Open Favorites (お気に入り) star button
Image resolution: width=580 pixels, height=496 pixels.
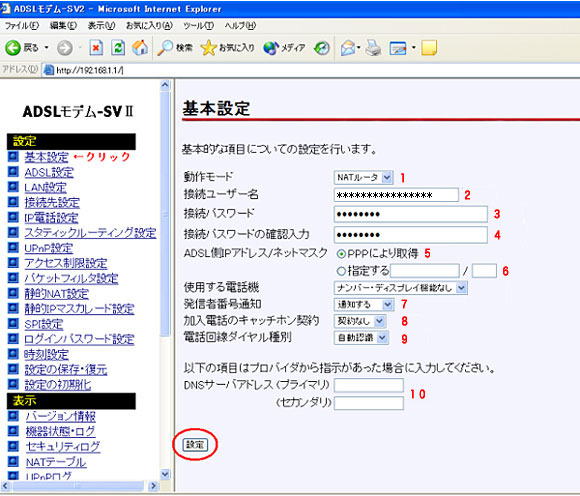pos(227,48)
